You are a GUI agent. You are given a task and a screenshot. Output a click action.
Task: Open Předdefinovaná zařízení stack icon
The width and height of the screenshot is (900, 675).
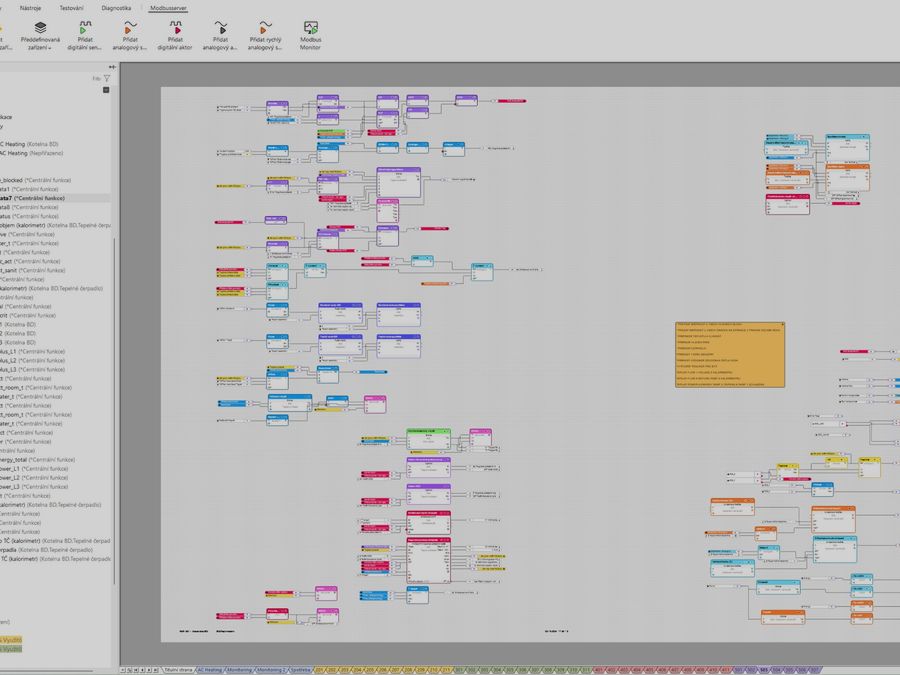pyautogui.click(x=40, y=28)
